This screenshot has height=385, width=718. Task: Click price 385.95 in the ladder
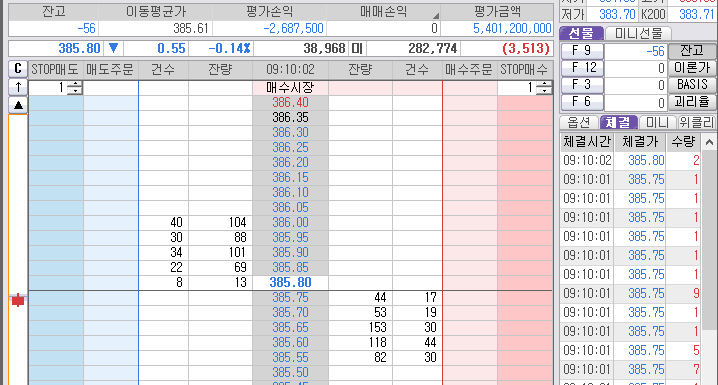(x=290, y=238)
